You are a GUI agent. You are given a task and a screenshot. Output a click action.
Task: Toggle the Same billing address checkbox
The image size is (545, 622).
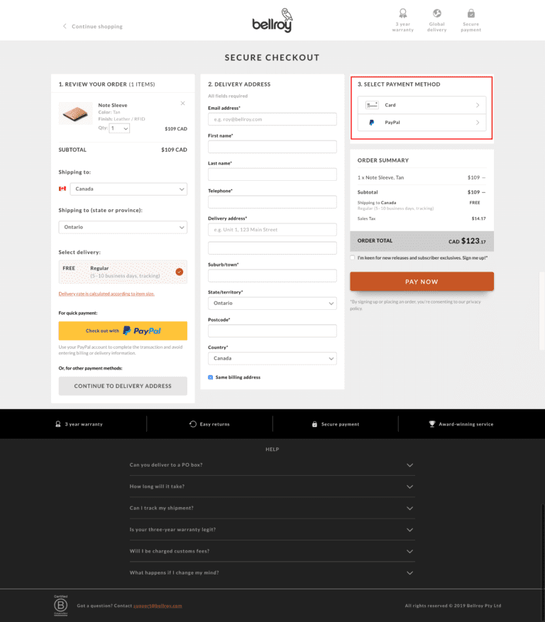pyautogui.click(x=211, y=377)
